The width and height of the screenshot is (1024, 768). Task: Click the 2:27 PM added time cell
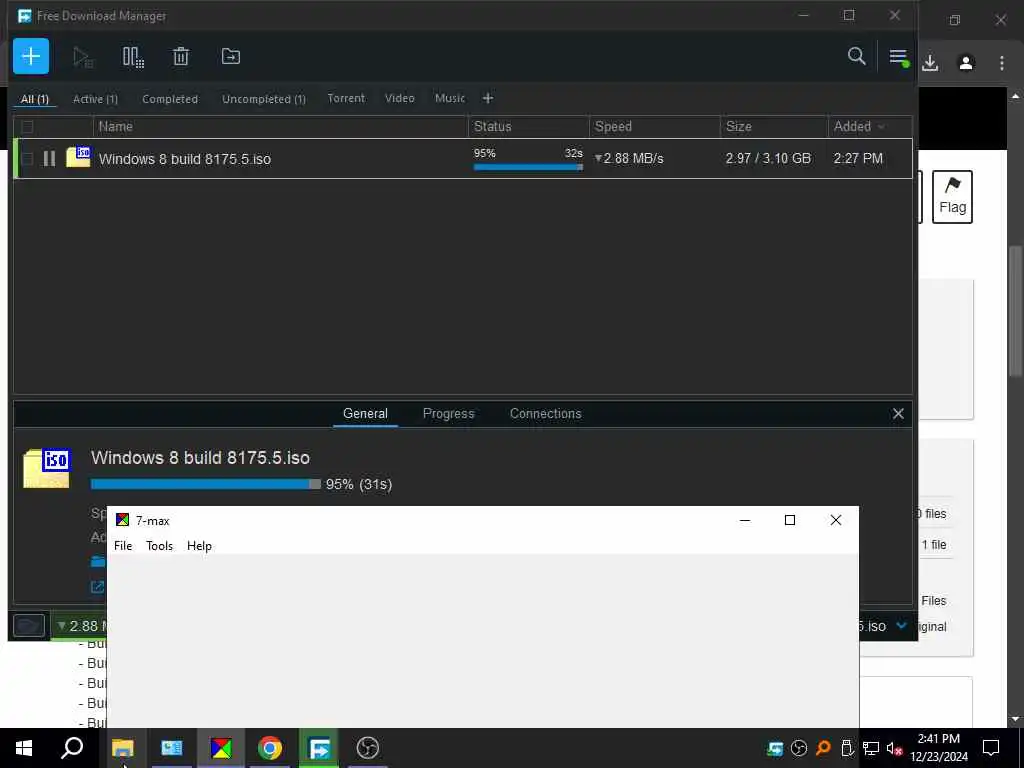(858, 158)
